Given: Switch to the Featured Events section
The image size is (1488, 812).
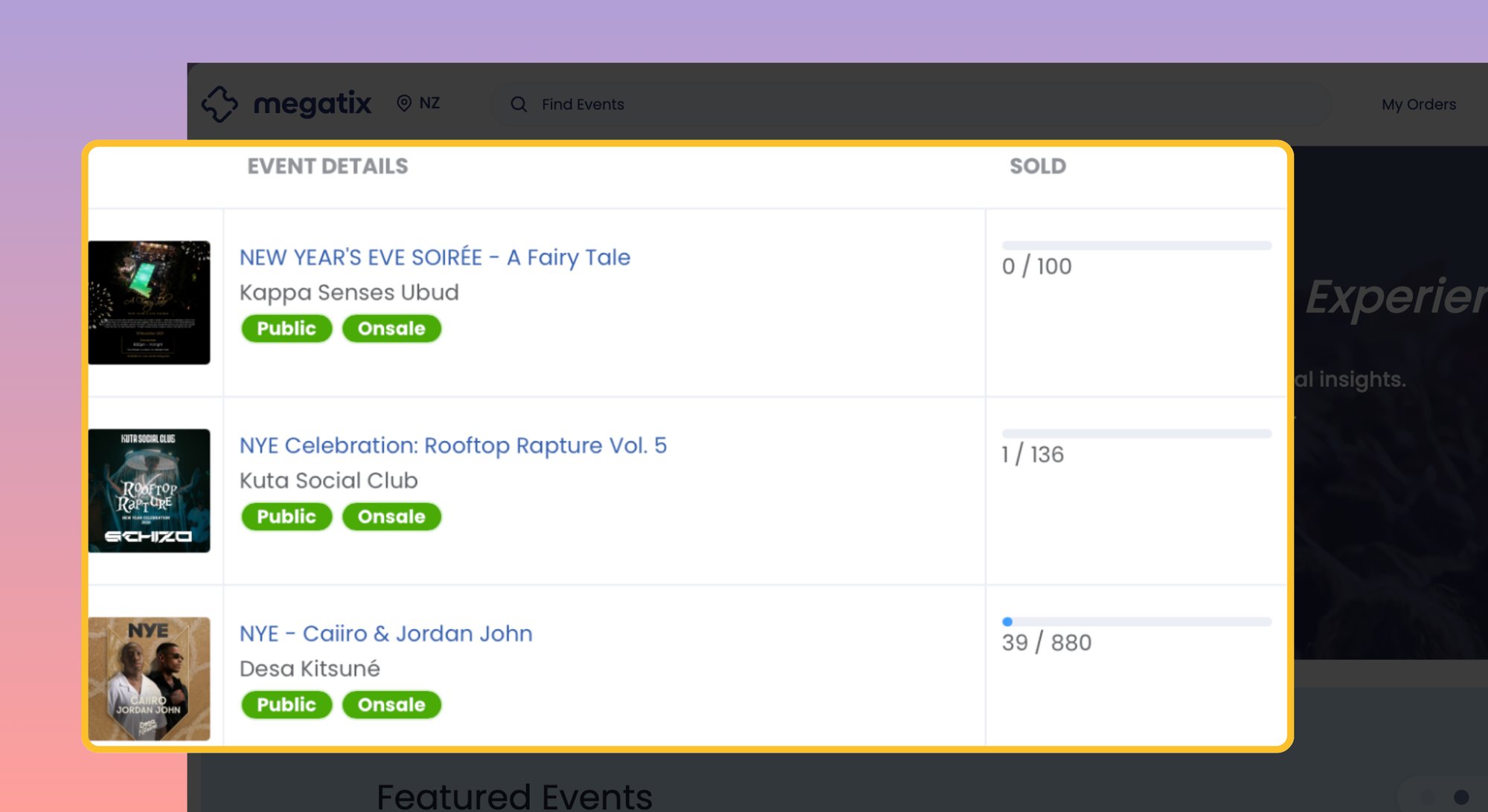Looking at the screenshot, I should pos(515,794).
